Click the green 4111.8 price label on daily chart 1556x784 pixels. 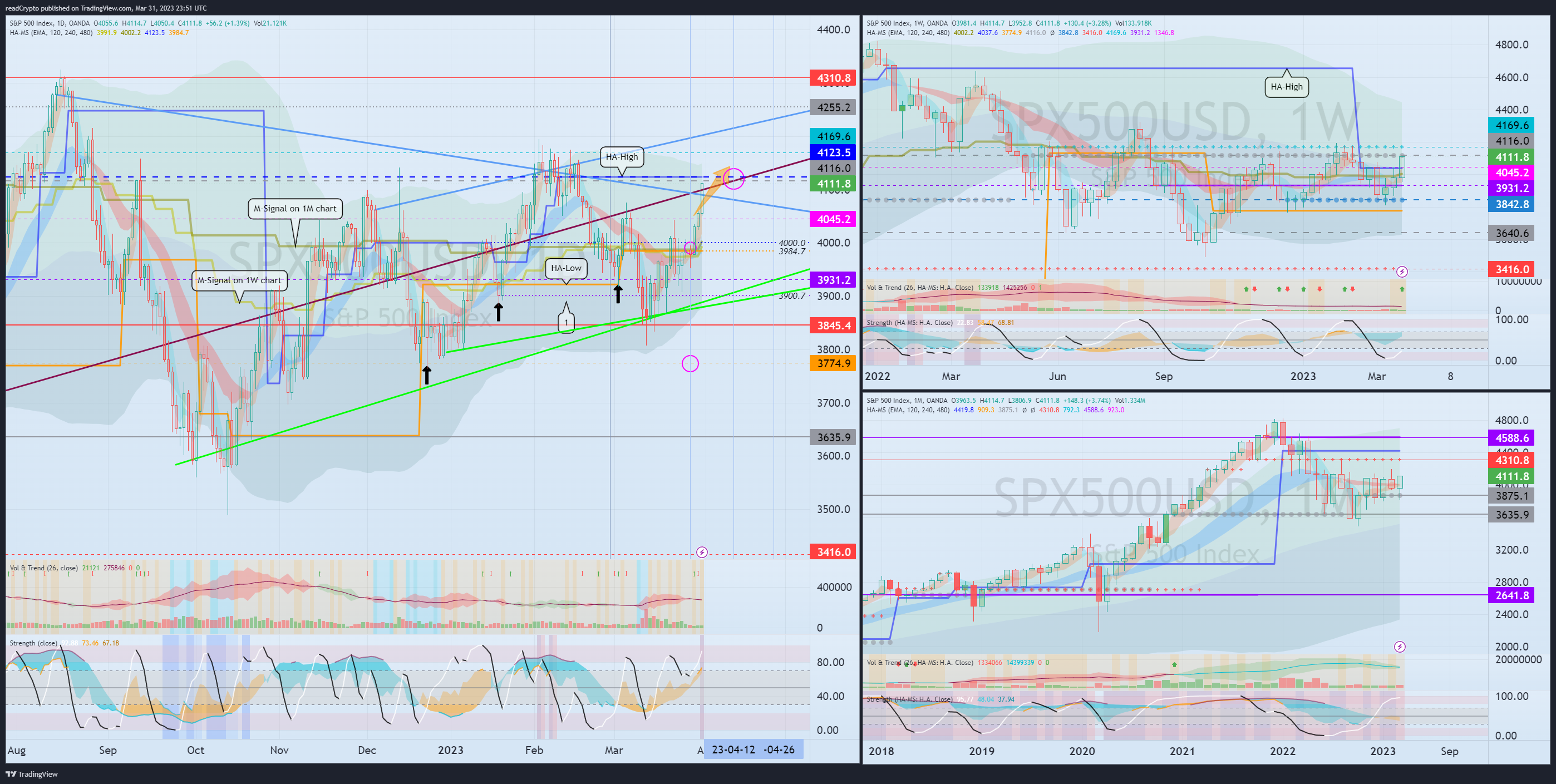tap(833, 184)
